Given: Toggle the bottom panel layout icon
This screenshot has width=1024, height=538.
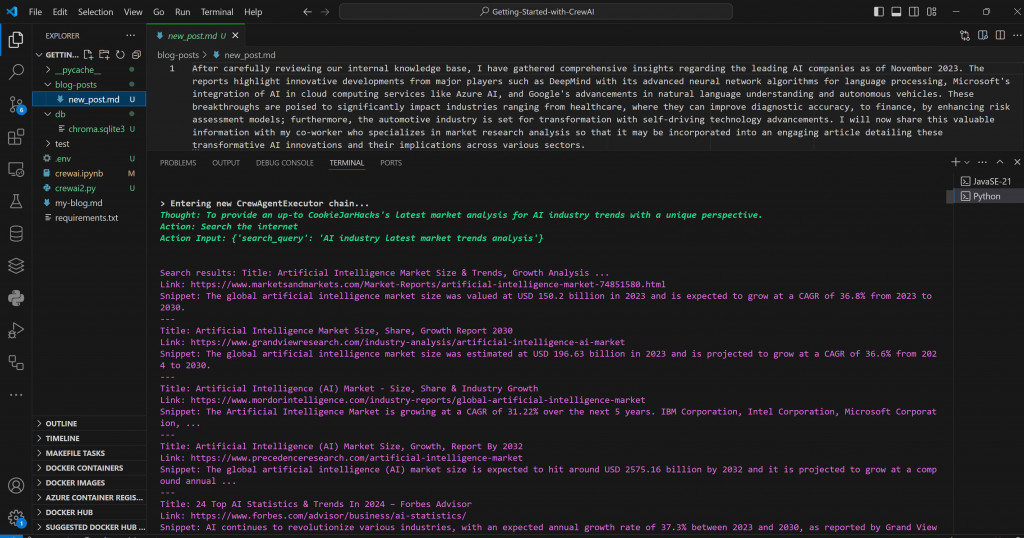Looking at the screenshot, I should click(x=896, y=12).
